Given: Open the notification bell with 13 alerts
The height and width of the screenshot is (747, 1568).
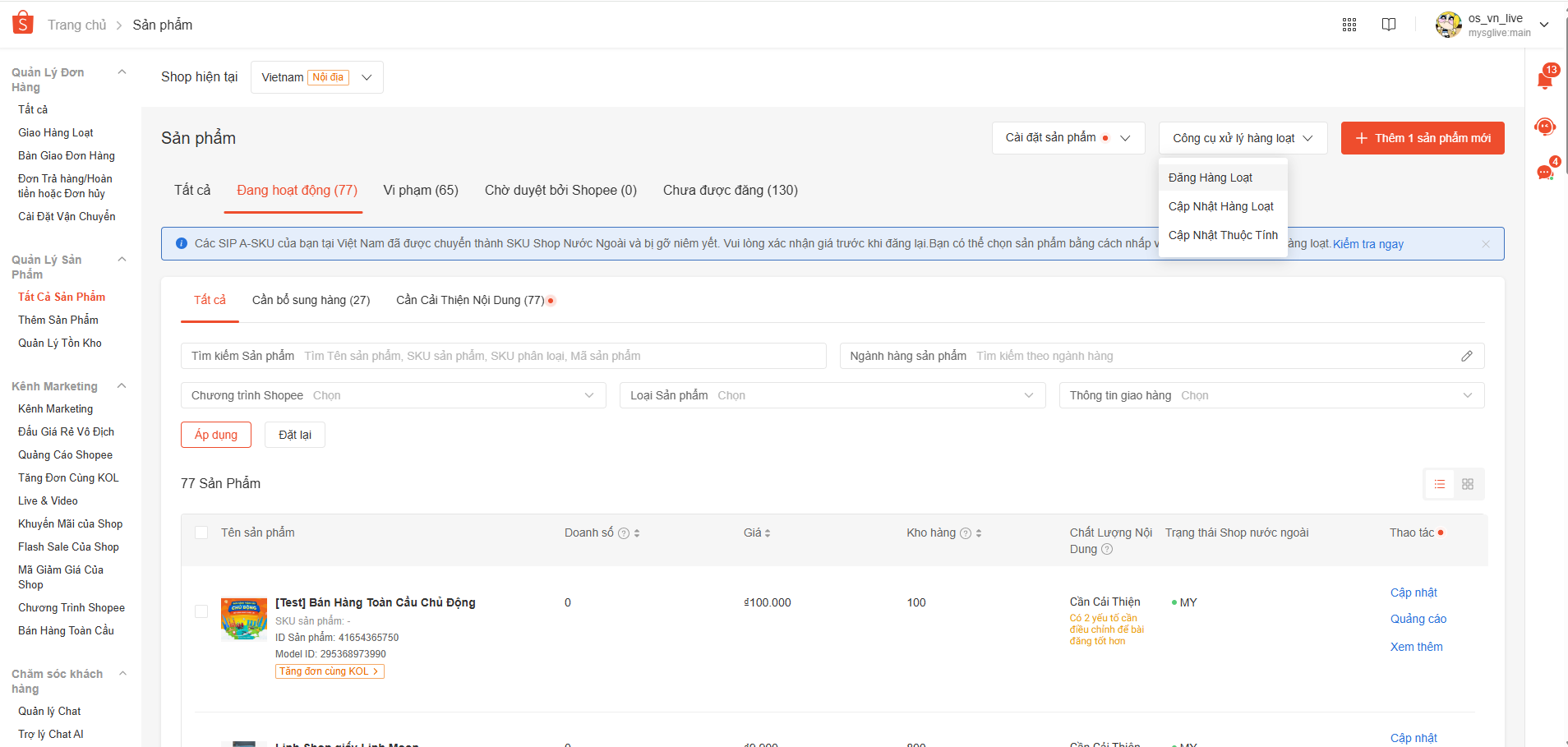Looking at the screenshot, I should pos(1544,78).
